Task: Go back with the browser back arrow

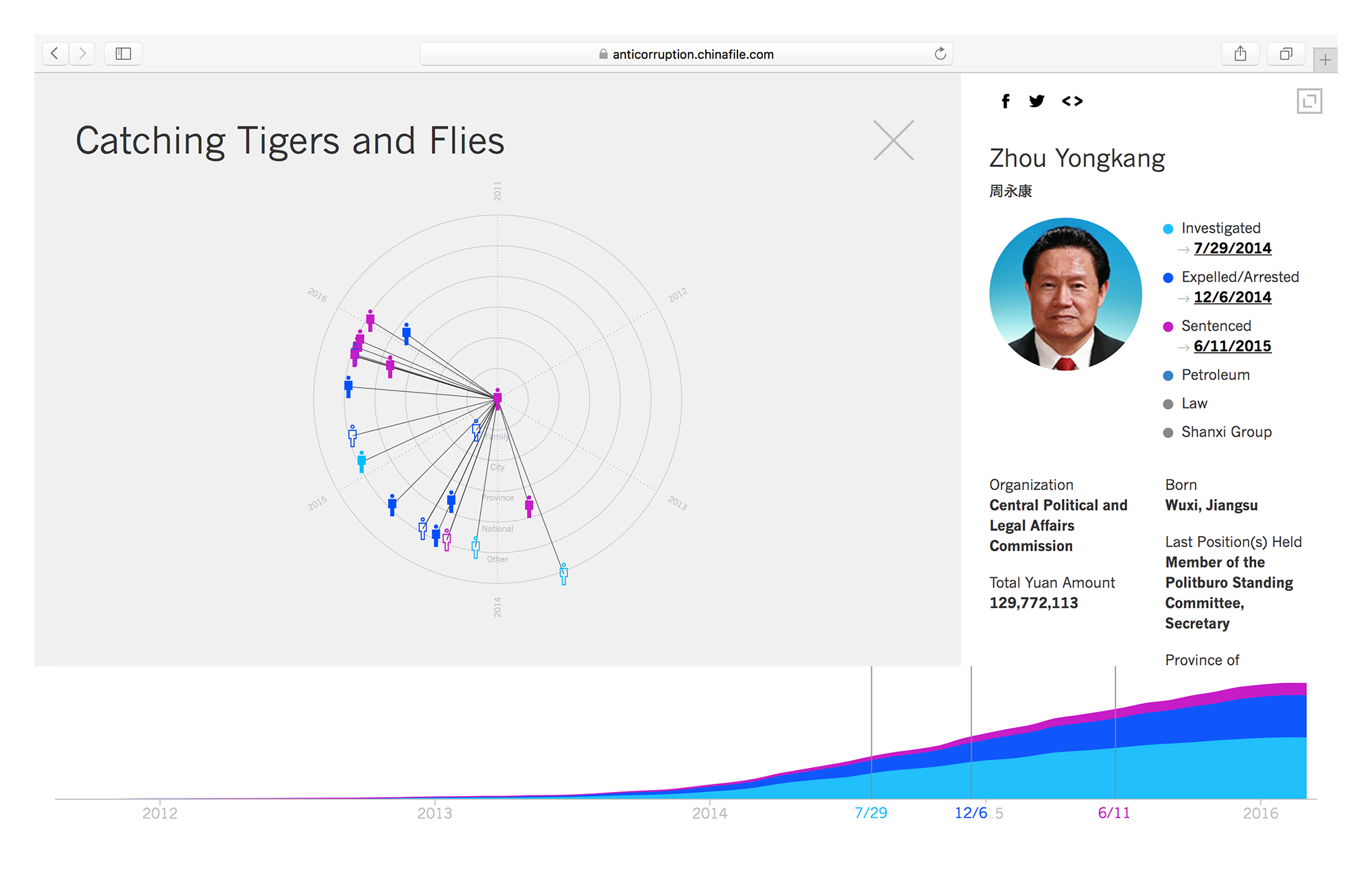Action: click(55, 54)
